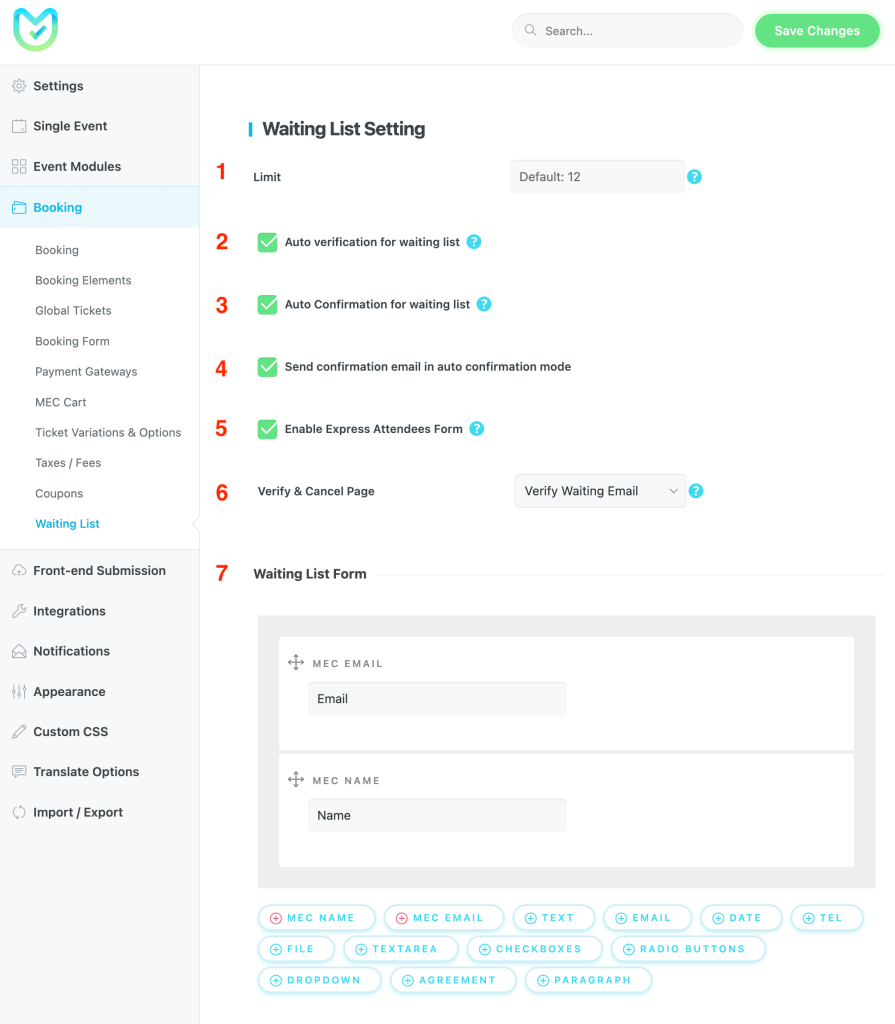Click the Custom CSS pencil icon
This screenshot has width=895, height=1024.
point(18,731)
